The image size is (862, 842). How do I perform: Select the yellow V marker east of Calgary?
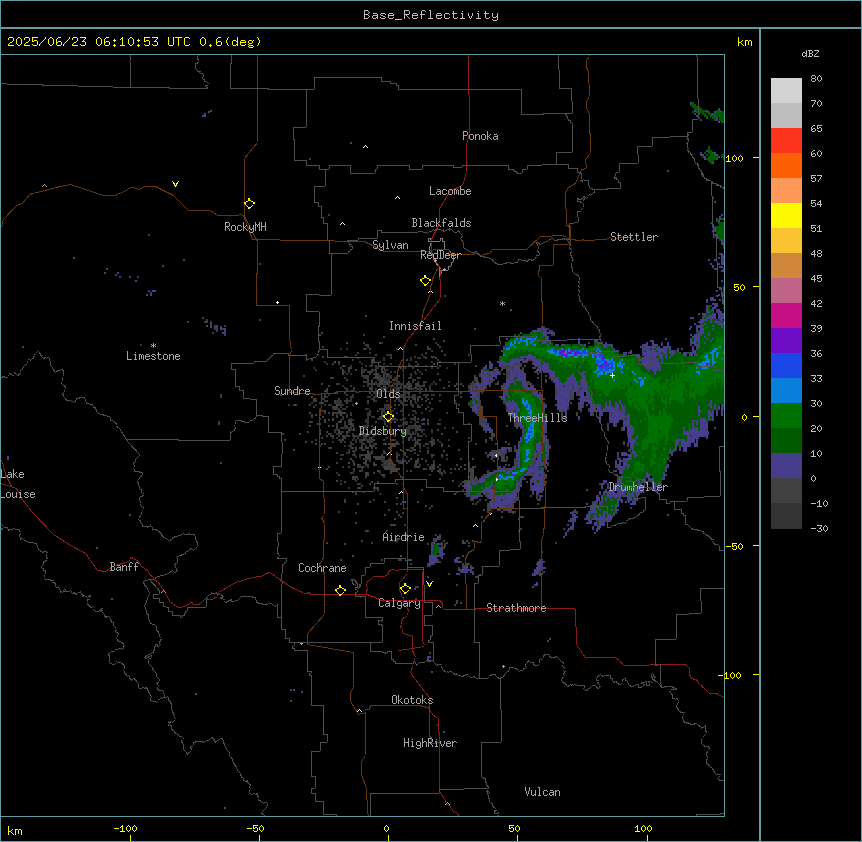click(429, 584)
